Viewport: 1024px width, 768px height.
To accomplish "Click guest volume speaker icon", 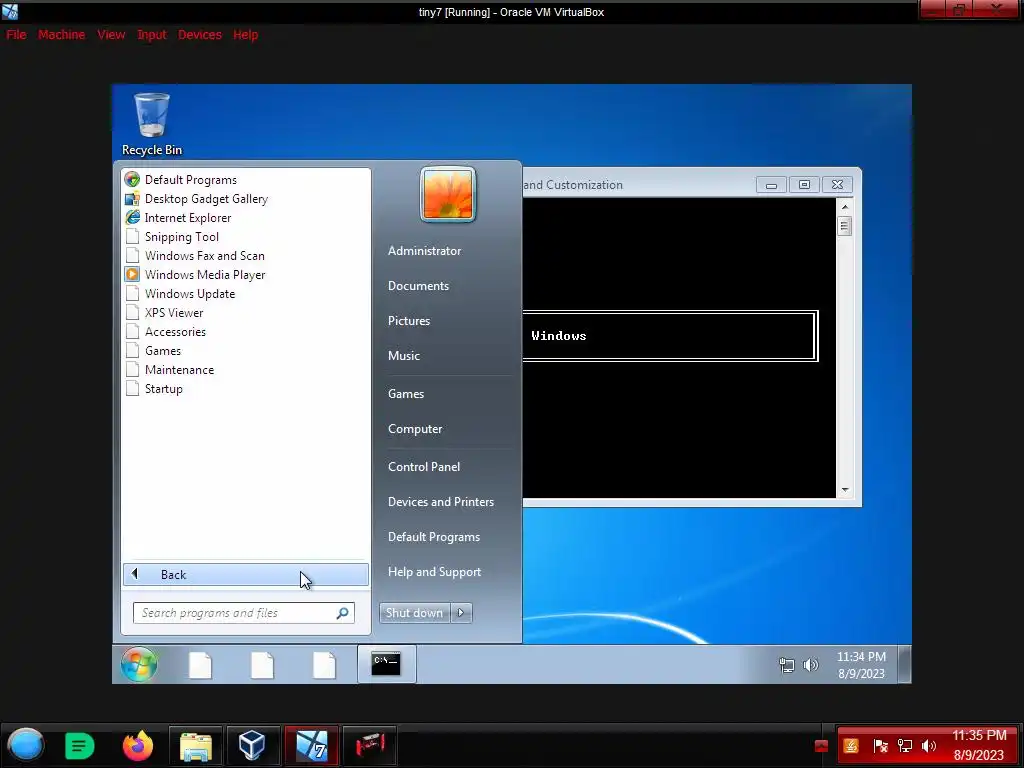I will pyautogui.click(x=810, y=665).
